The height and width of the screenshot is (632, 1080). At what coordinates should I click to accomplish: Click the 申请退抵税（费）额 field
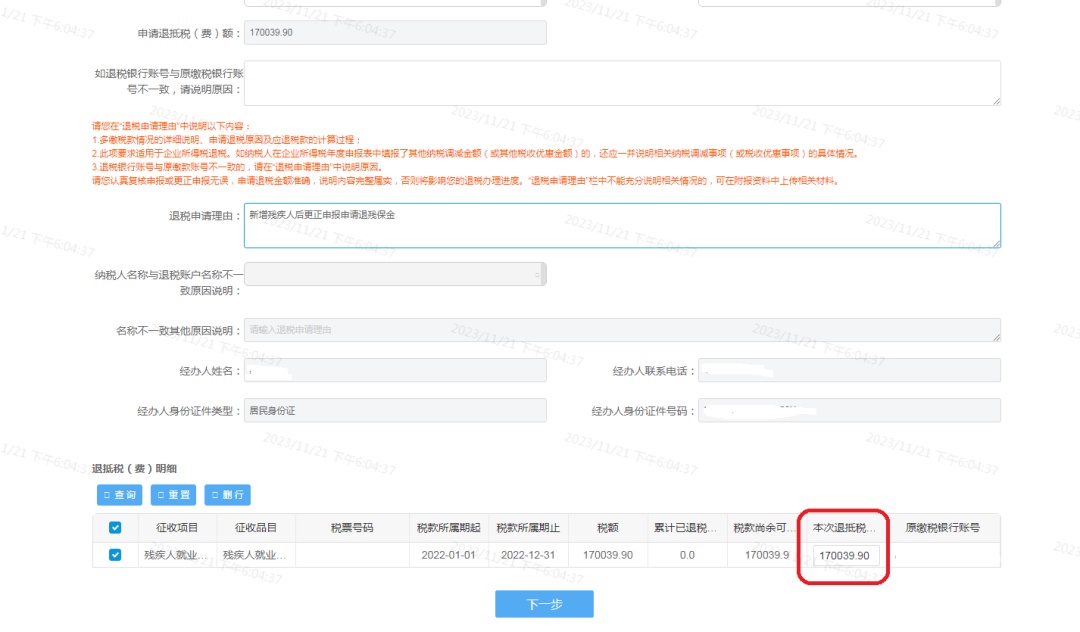[395, 33]
